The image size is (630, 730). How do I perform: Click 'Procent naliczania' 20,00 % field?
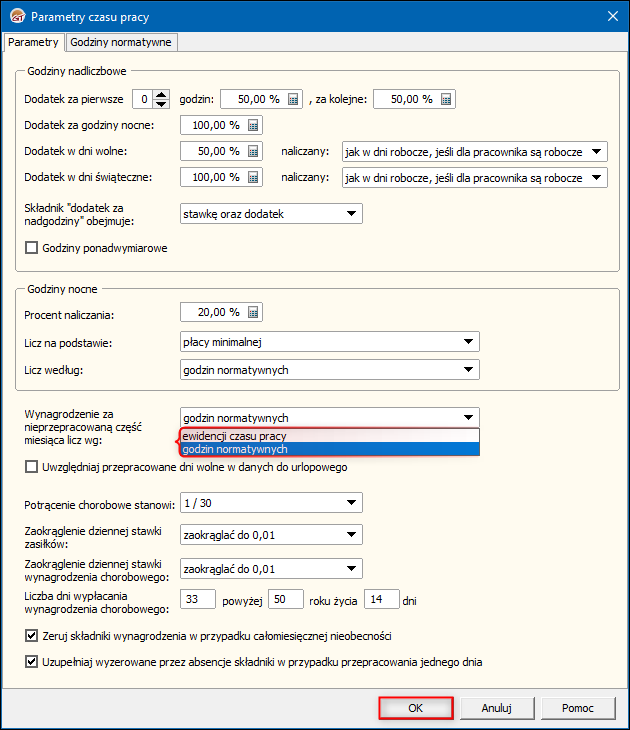(221, 312)
